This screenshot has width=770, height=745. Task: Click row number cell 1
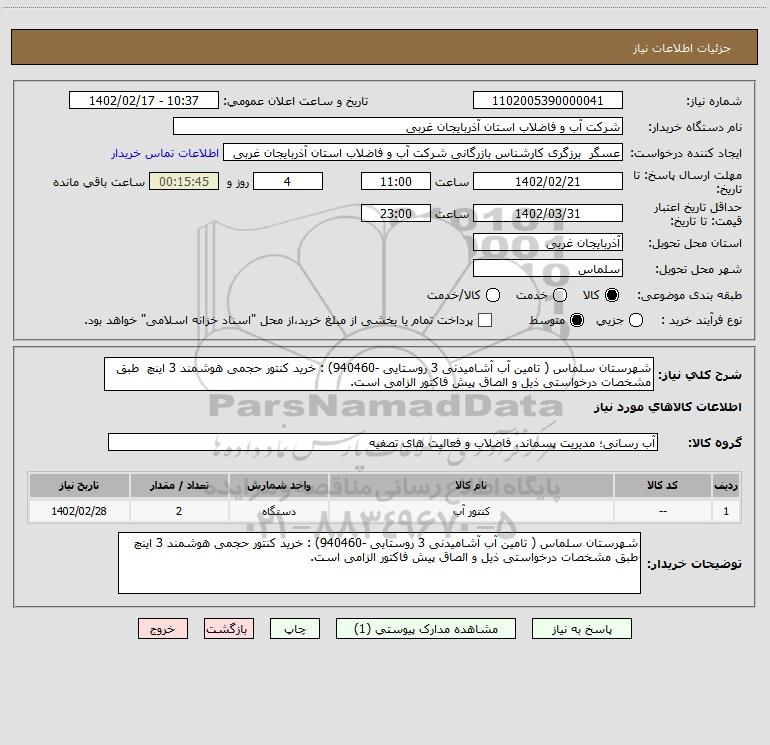click(x=726, y=511)
